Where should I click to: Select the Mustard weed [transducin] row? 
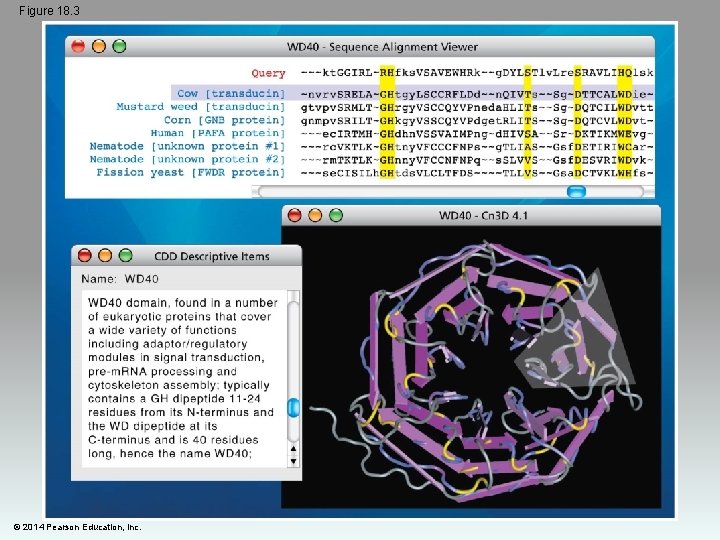tap(385, 107)
